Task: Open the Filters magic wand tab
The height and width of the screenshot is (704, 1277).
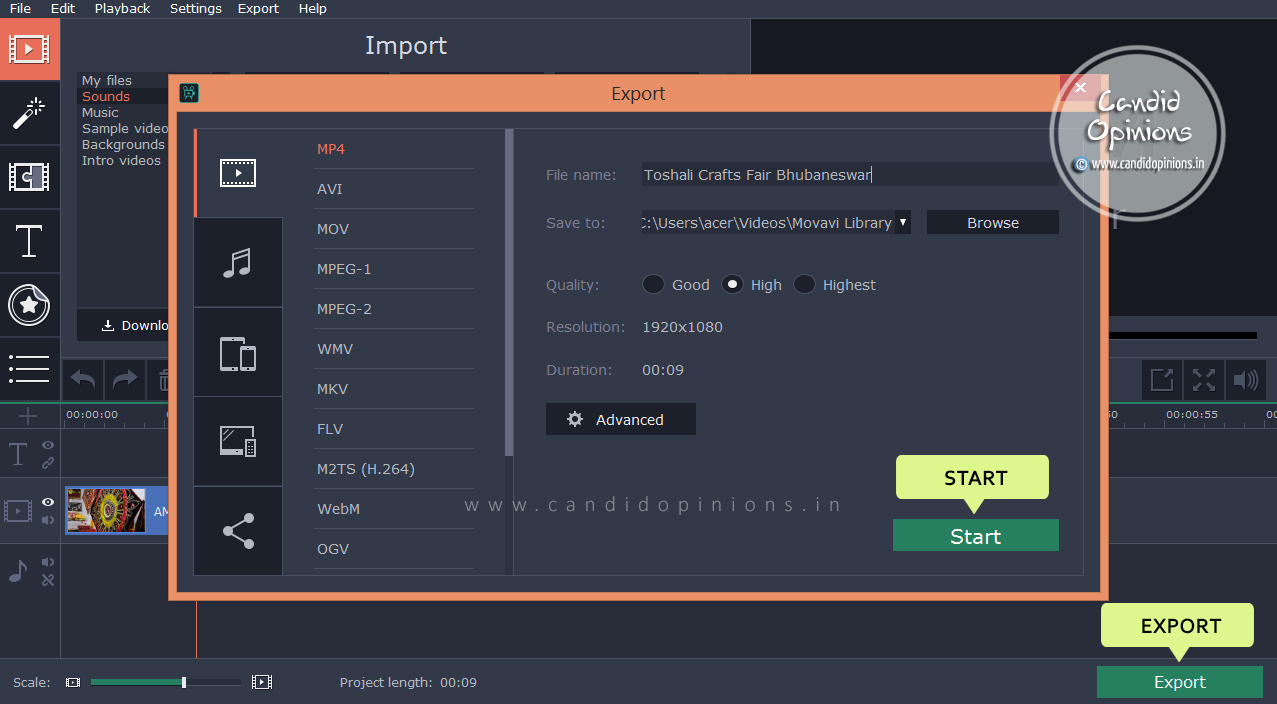Action: tap(30, 113)
